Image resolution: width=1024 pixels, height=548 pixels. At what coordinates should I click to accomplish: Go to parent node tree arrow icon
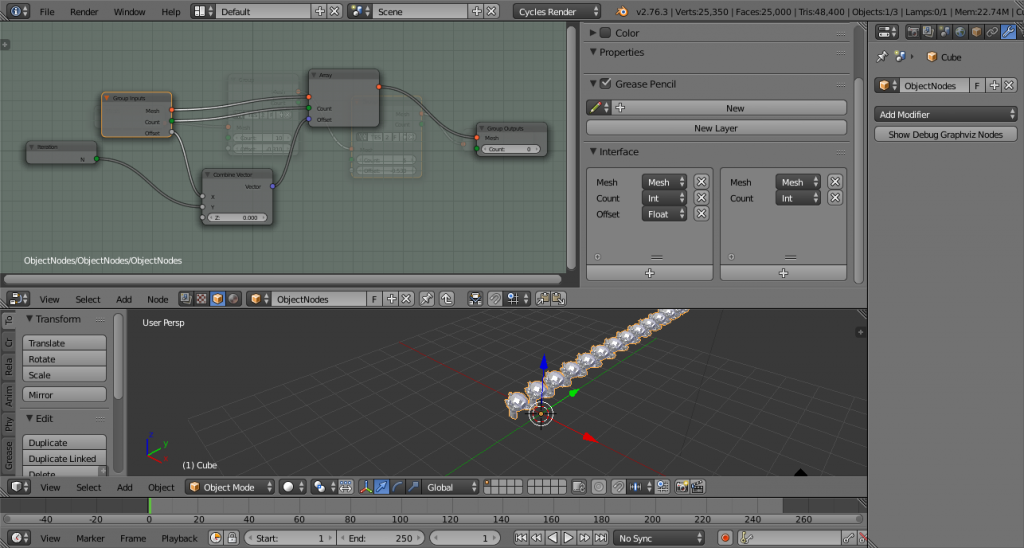tap(447, 299)
